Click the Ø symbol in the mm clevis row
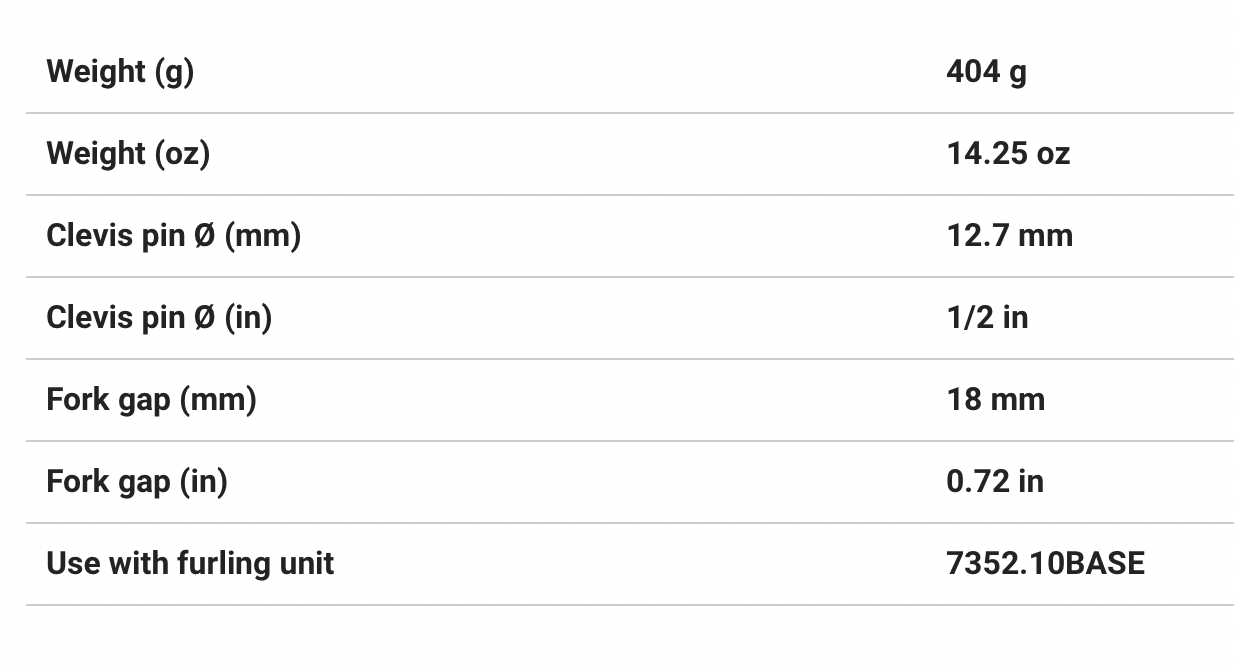The height and width of the screenshot is (666, 1234). (204, 236)
